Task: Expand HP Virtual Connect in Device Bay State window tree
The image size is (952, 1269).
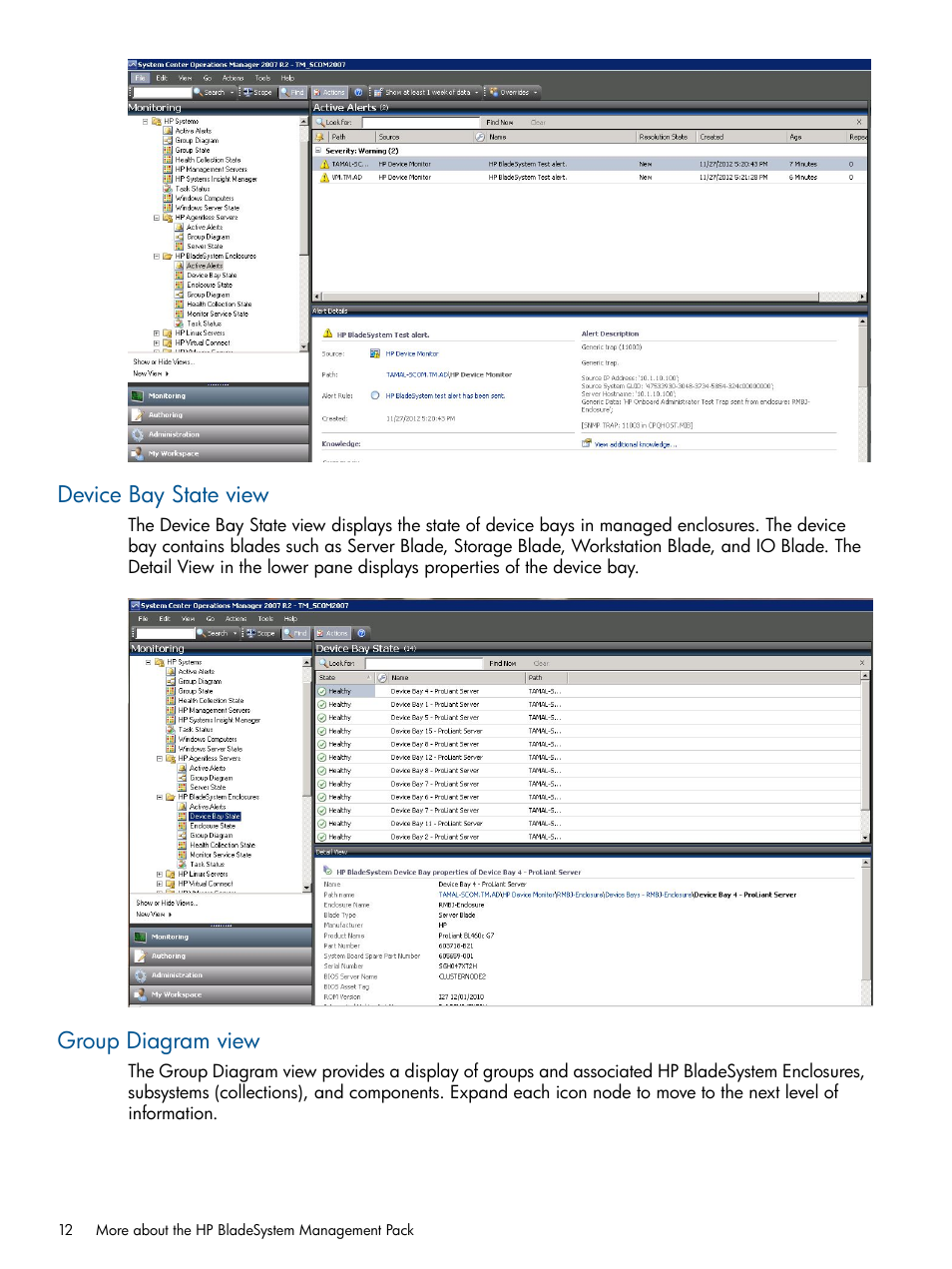Action: (160, 884)
